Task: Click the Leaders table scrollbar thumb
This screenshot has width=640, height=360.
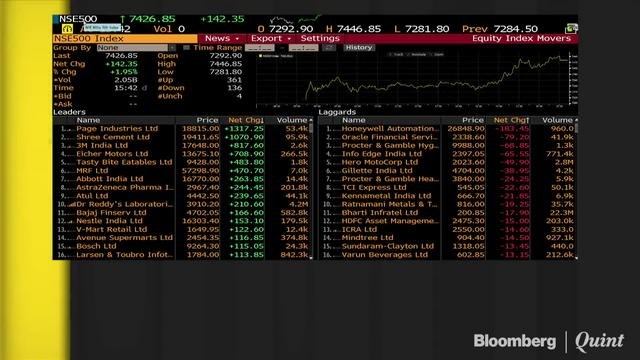Action: point(311,129)
